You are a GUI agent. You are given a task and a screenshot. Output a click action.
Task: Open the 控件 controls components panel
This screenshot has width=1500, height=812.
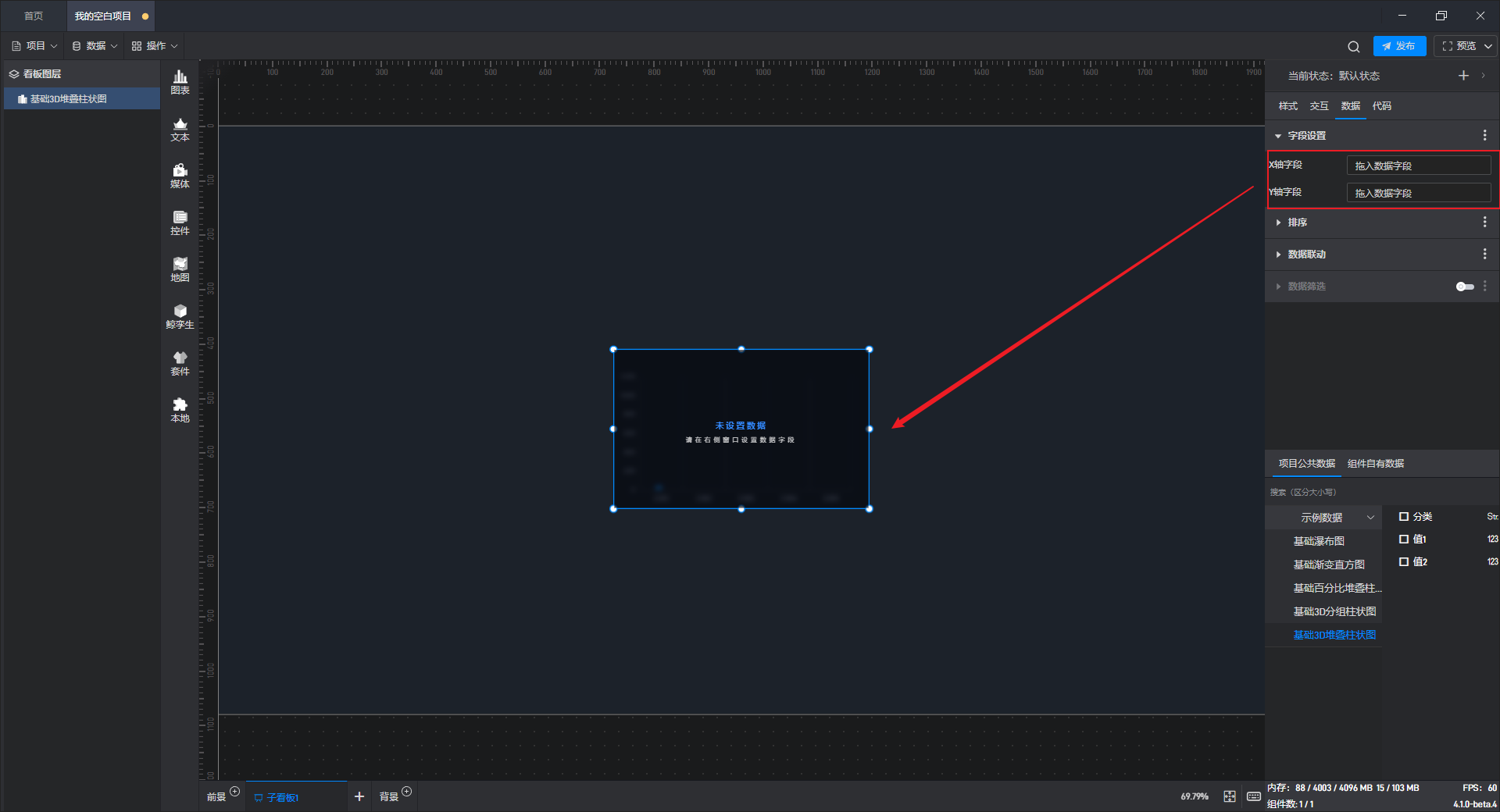pos(180,223)
